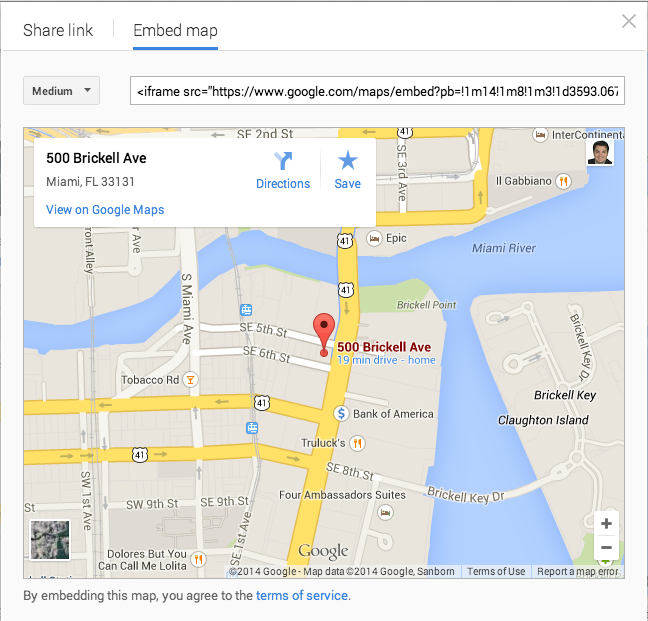Click the S Miami Ave street label

187,308
